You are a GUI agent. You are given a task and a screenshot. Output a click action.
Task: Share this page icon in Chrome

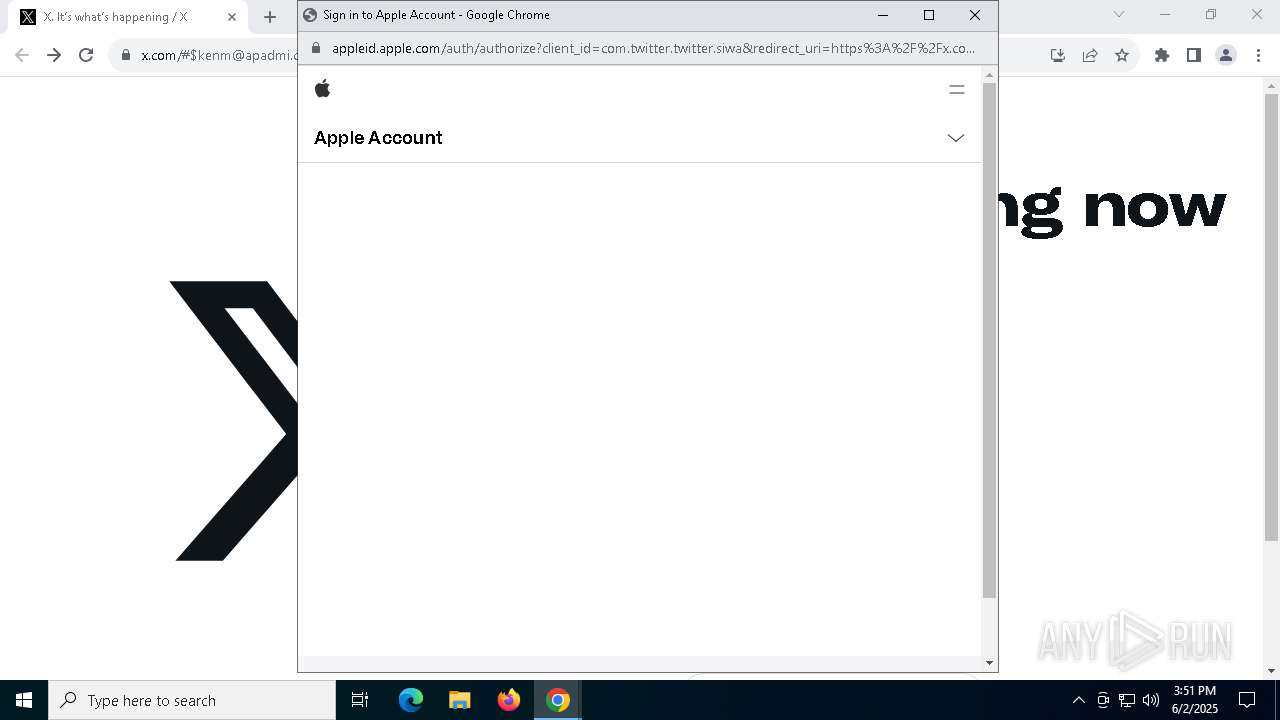coord(1090,55)
